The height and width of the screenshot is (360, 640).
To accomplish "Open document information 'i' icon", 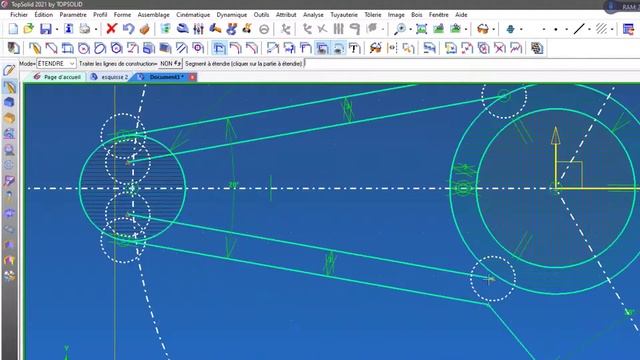I will coord(69,29).
